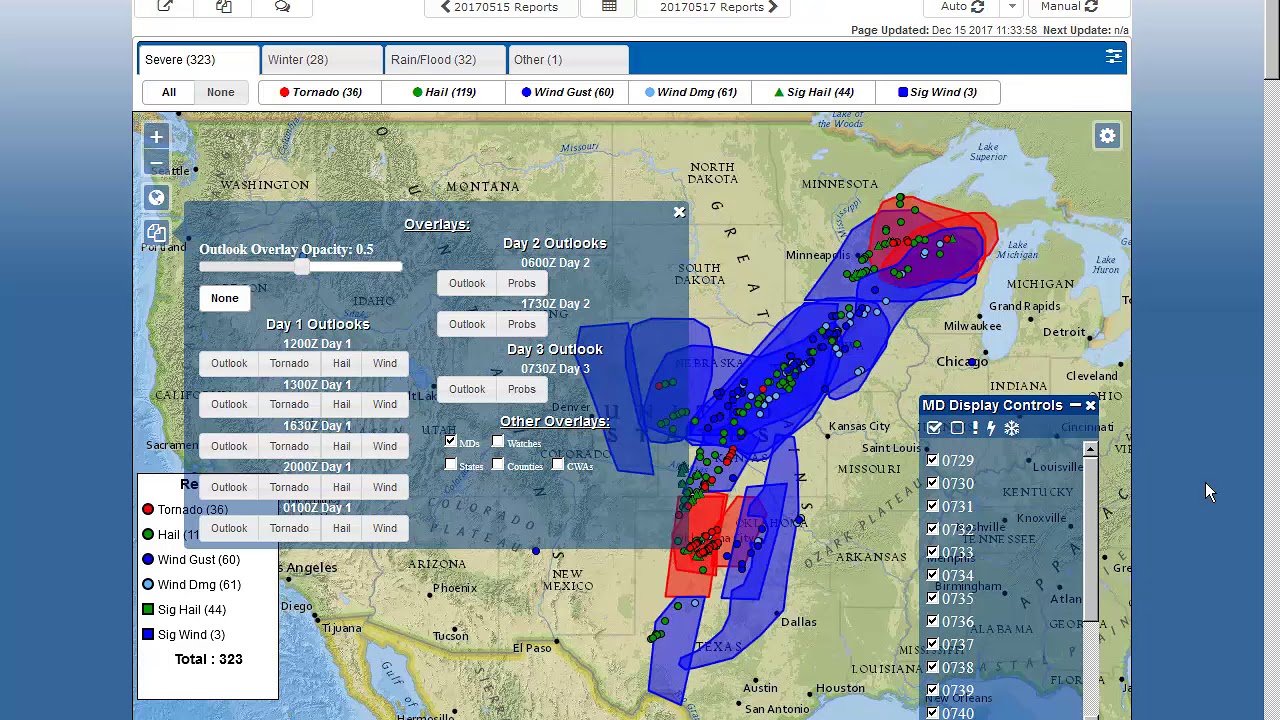Click the MD list scrollbar up arrow

pos(1090,450)
